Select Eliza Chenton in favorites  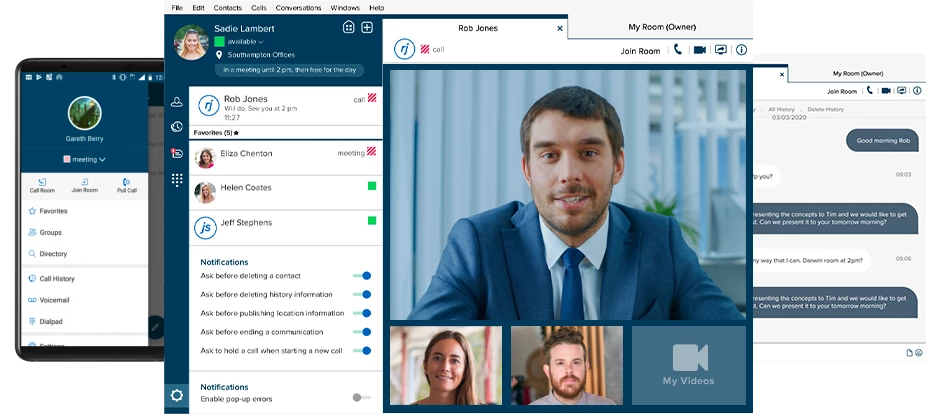click(286, 158)
